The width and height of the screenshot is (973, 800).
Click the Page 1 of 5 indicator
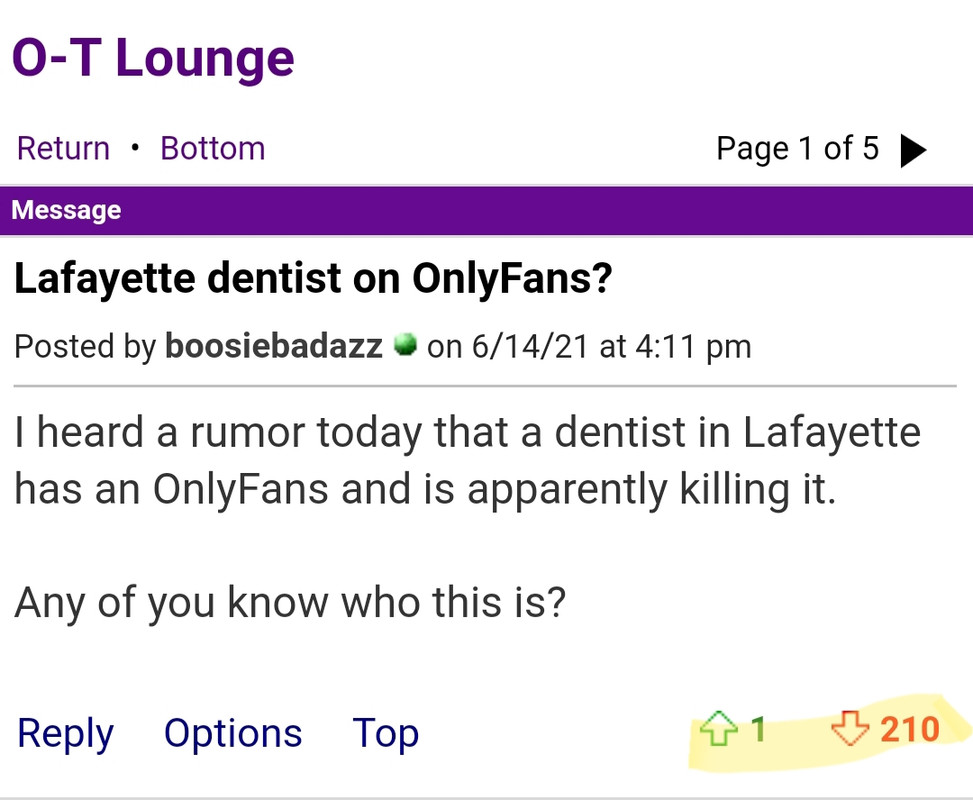pyautogui.click(x=797, y=148)
